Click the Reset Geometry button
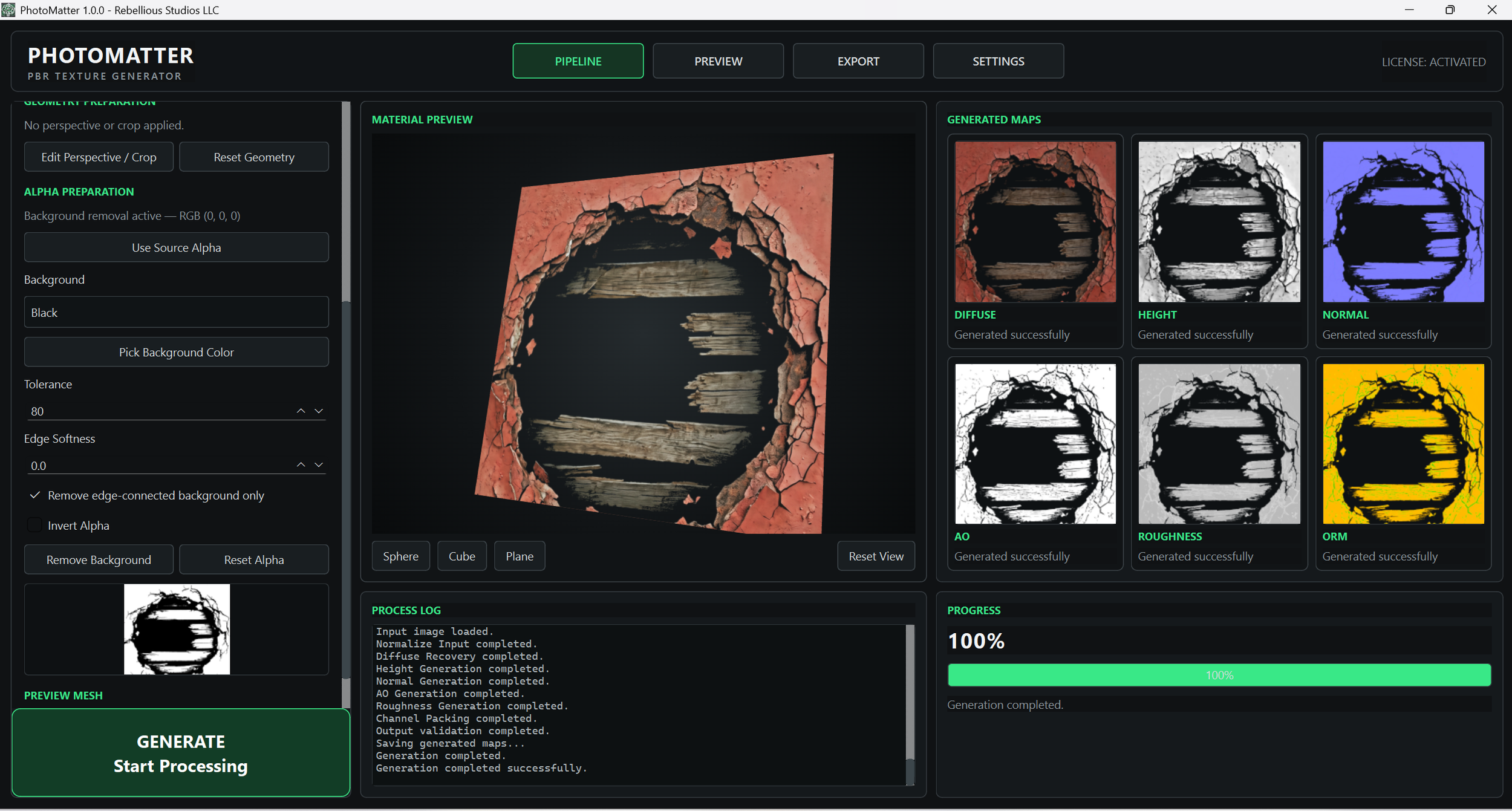 point(254,157)
